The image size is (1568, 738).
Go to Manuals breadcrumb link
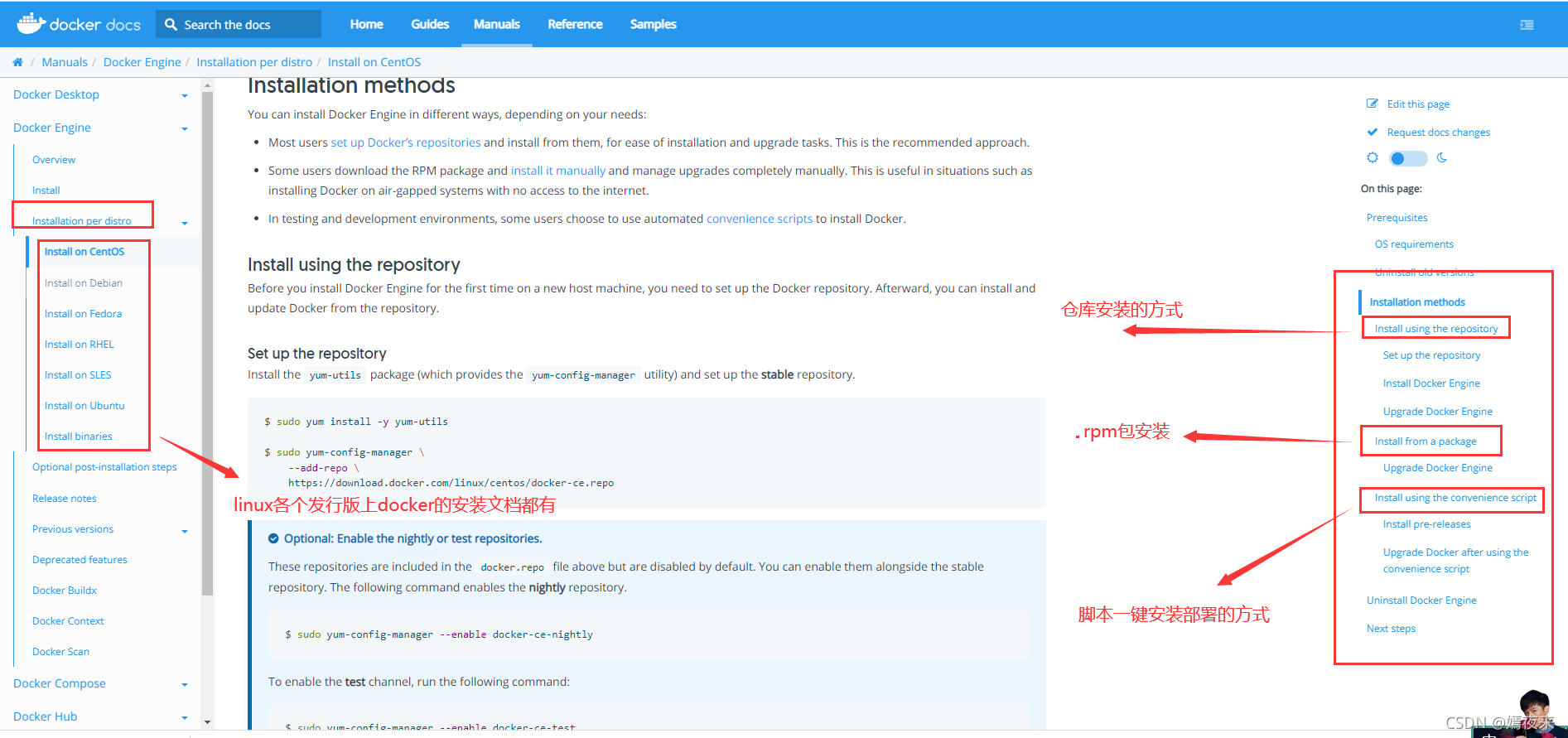(65, 62)
